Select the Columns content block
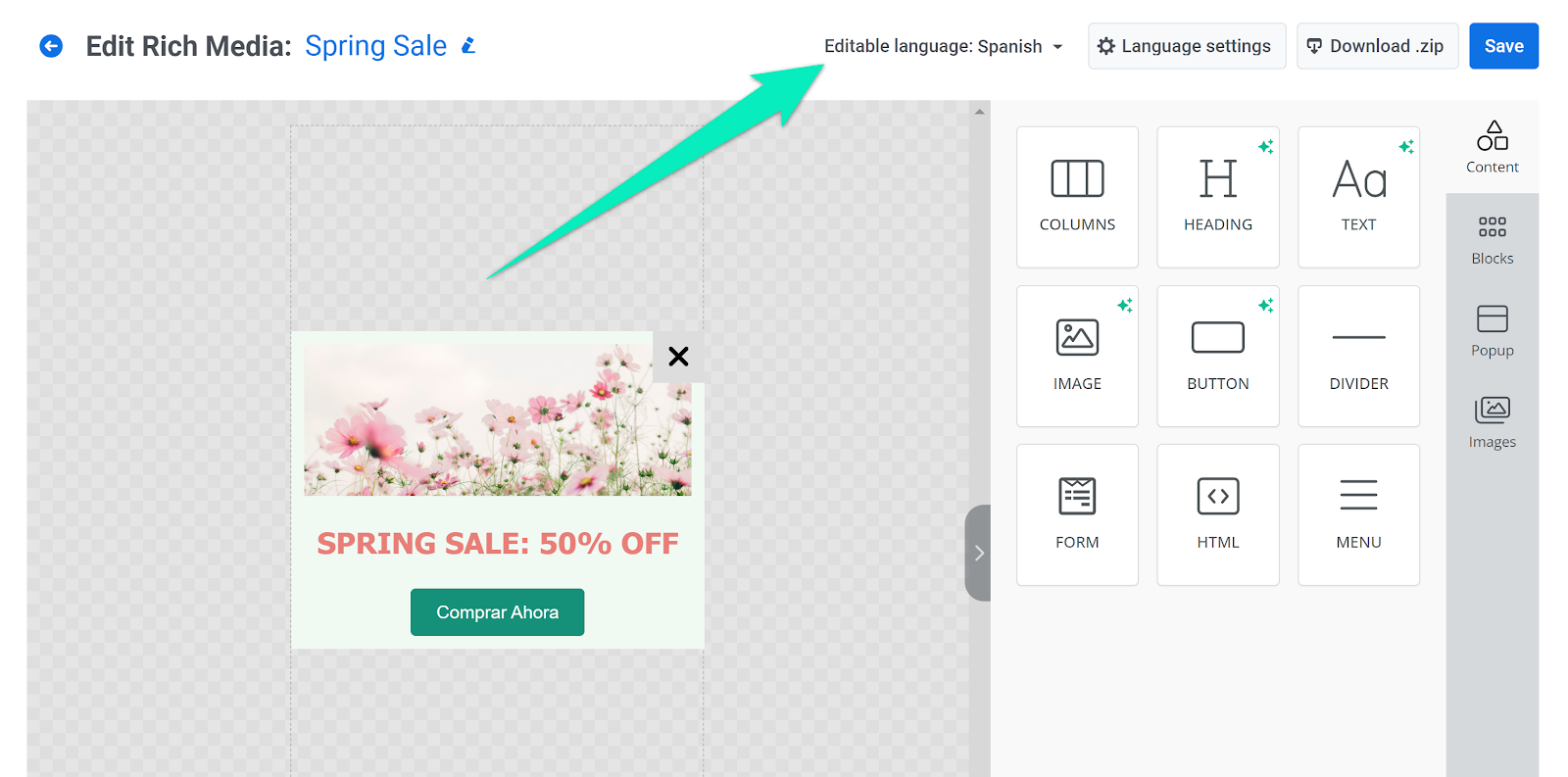 [x=1077, y=197]
